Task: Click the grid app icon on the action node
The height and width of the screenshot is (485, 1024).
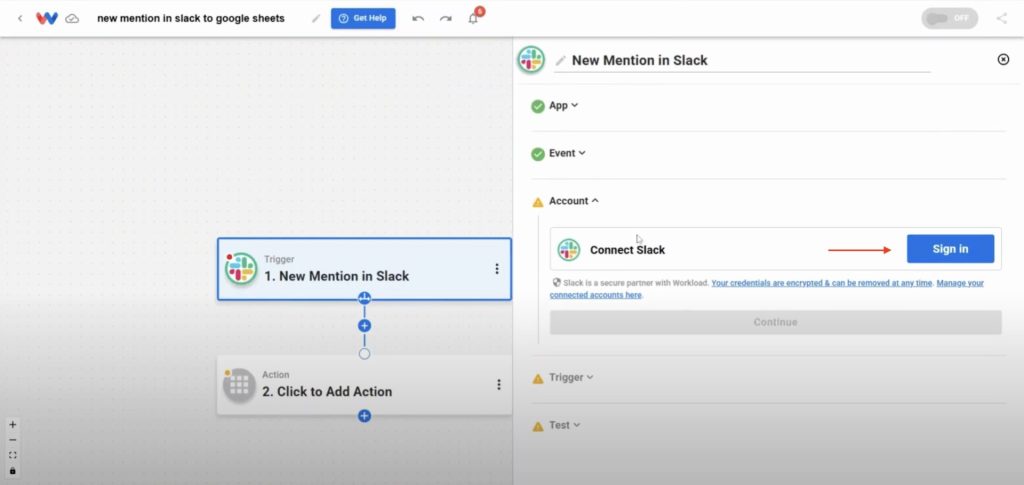Action: [239, 385]
